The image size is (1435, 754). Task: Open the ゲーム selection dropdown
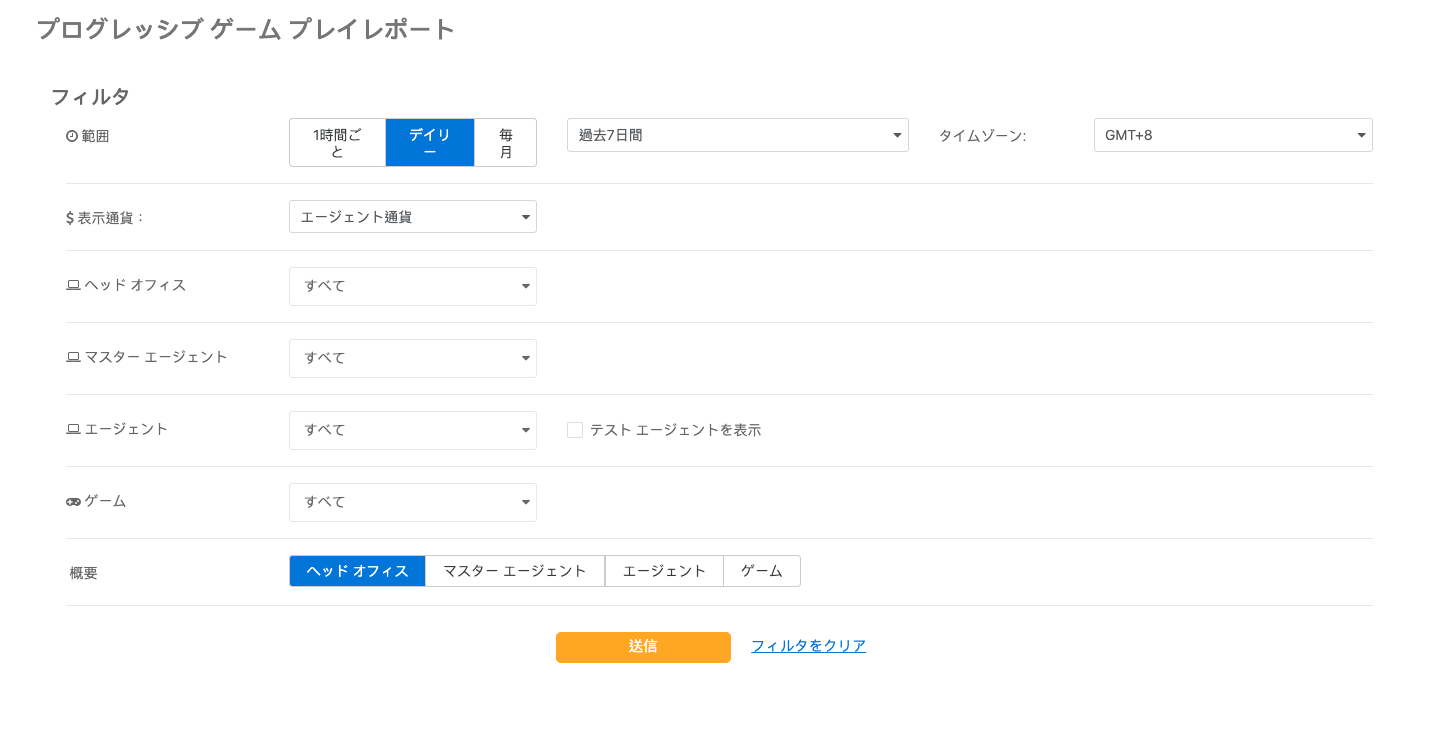coord(412,502)
